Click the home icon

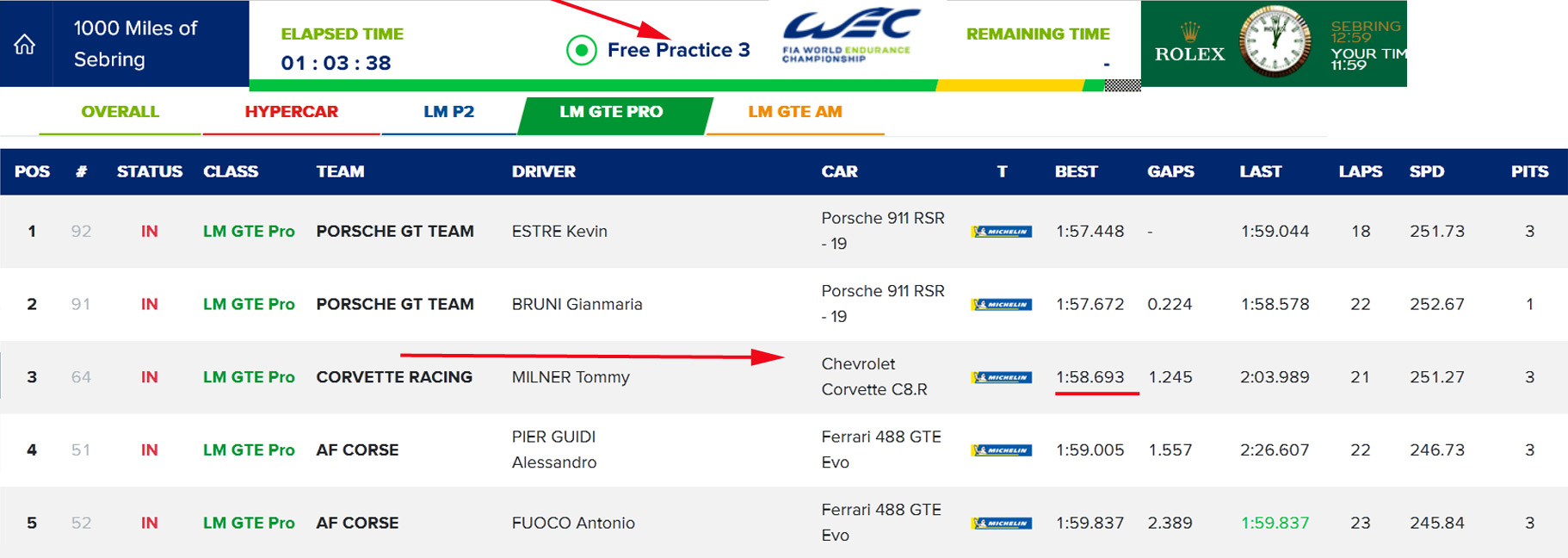pos(25,44)
